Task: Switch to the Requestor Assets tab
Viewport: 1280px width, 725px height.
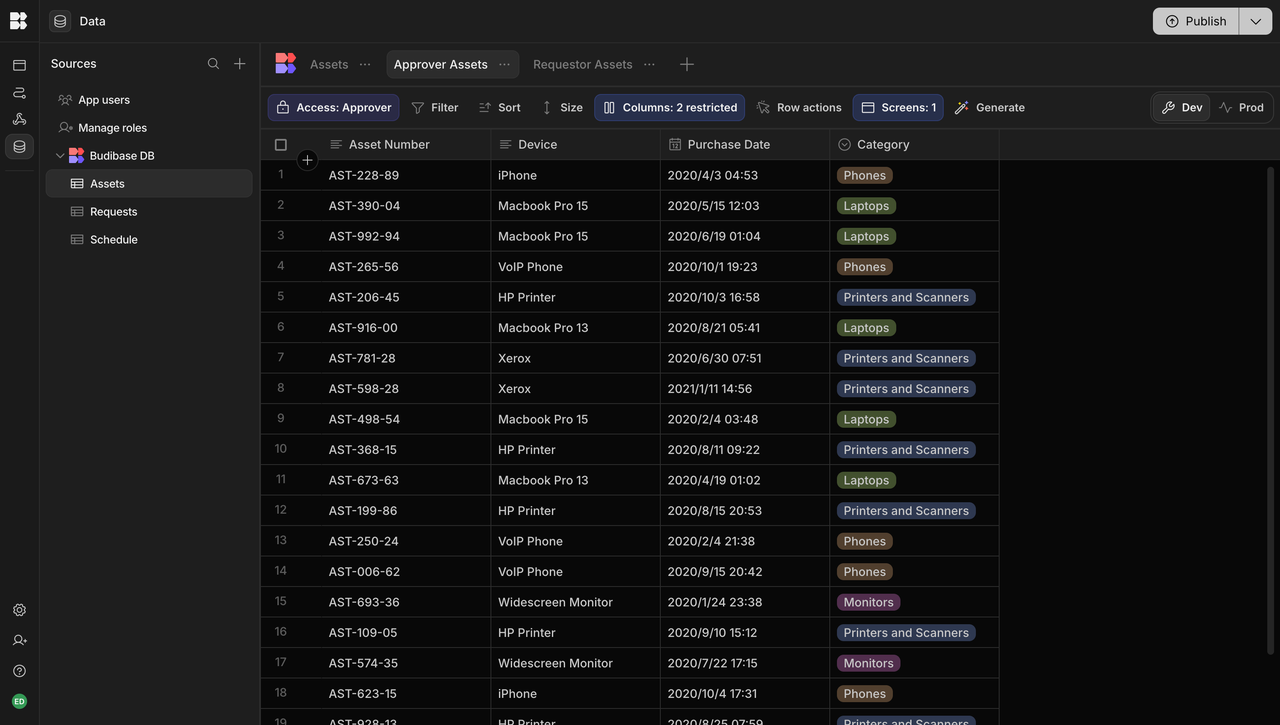Action: point(583,63)
